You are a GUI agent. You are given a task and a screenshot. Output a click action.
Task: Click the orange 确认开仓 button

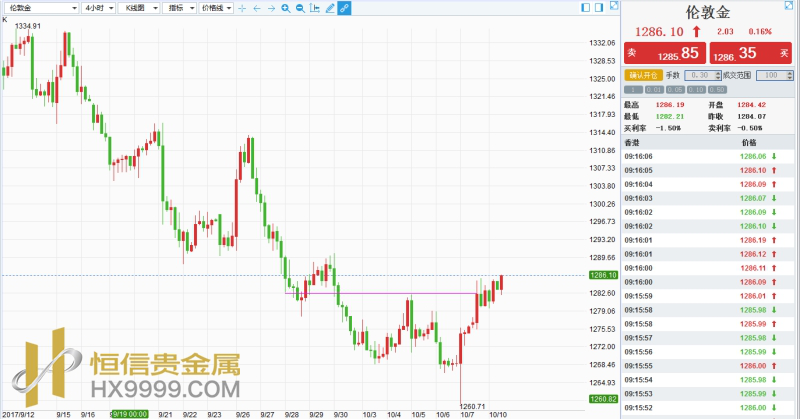point(644,75)
